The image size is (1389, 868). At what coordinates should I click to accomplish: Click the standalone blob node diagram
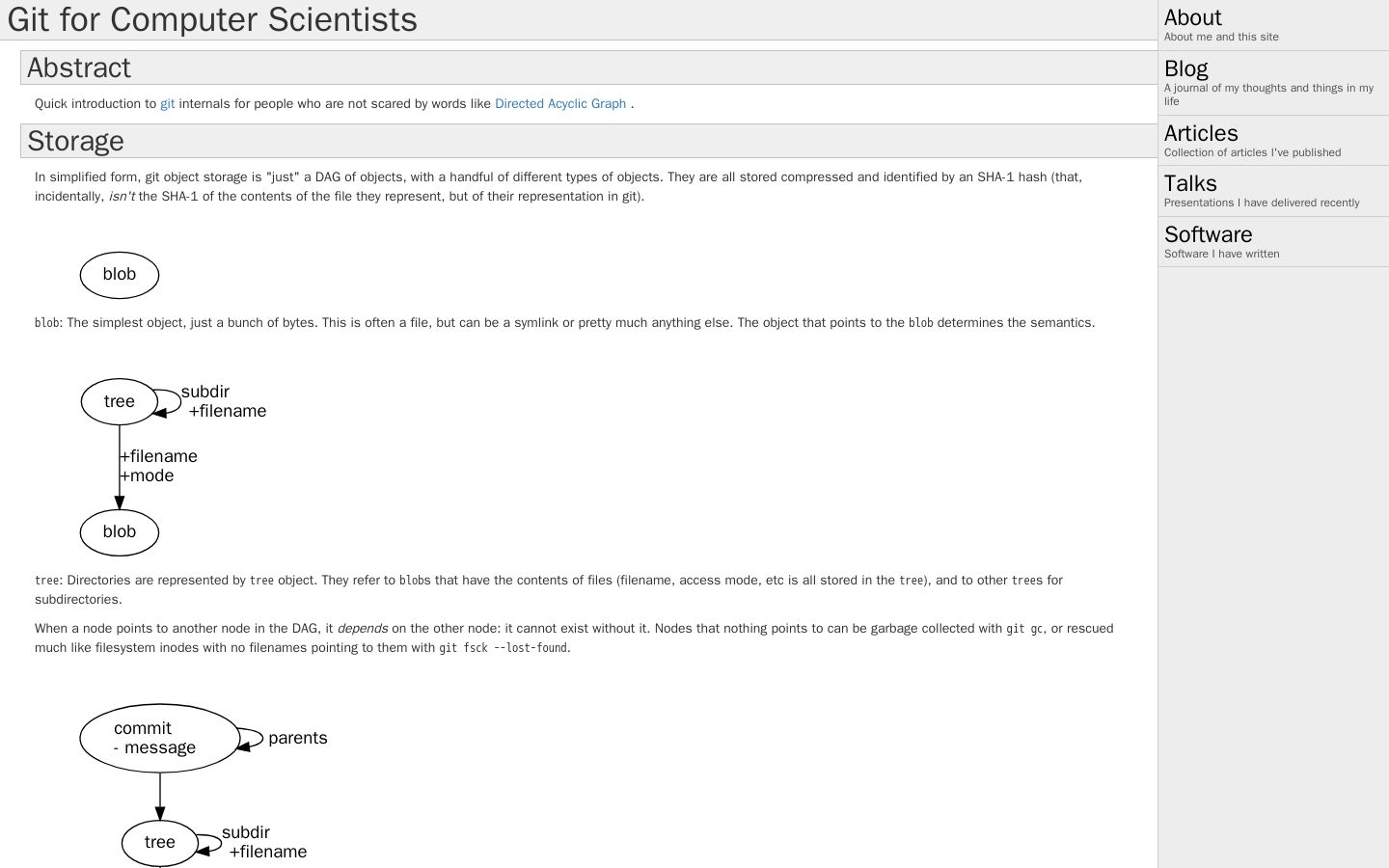point(120,275)
